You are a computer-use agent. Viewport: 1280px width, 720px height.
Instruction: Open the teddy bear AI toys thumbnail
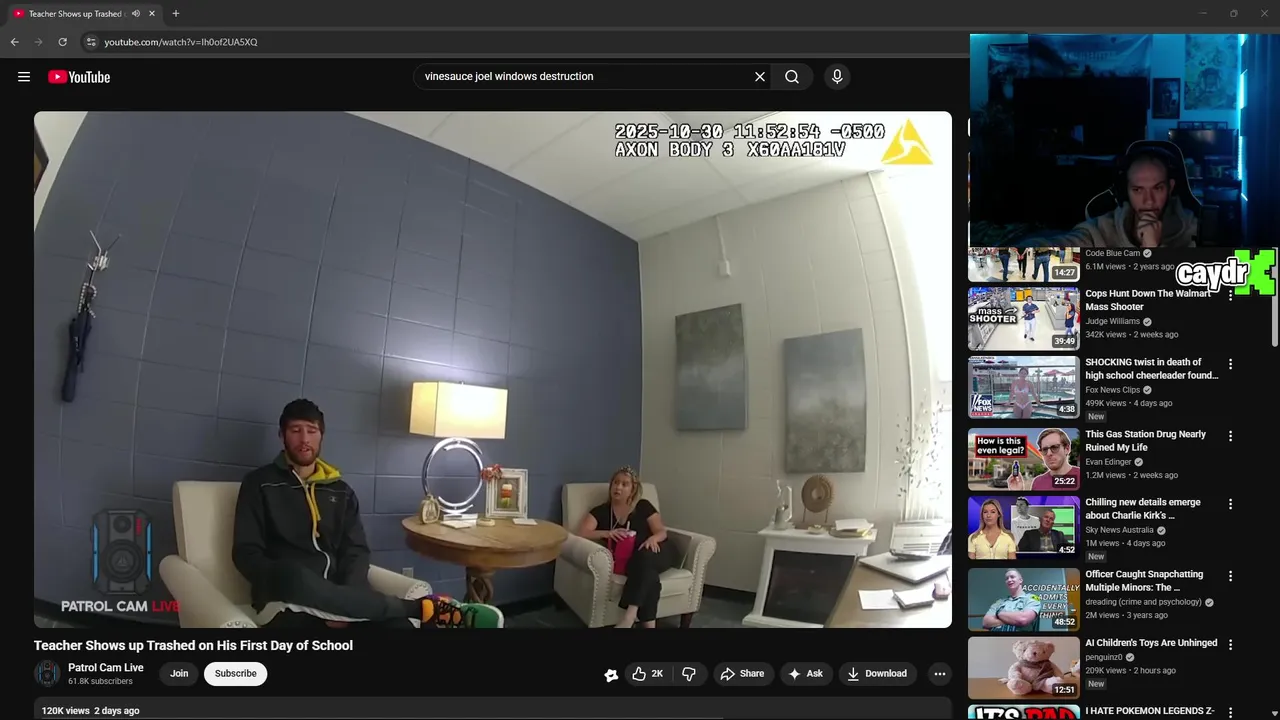click(1023, 667)
